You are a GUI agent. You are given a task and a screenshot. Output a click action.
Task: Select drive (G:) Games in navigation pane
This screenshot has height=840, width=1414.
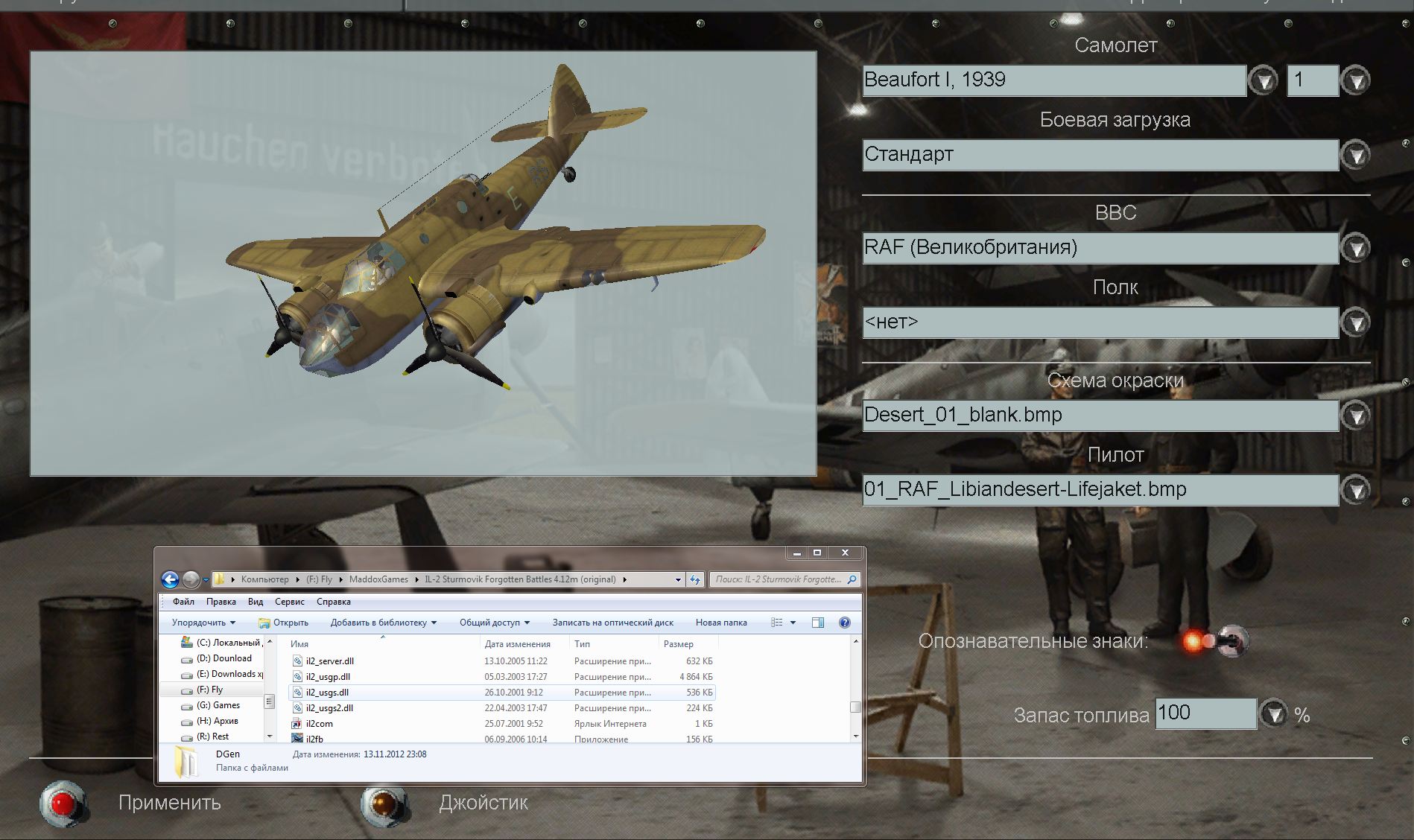pyautogui.click(x=210, y=705)
